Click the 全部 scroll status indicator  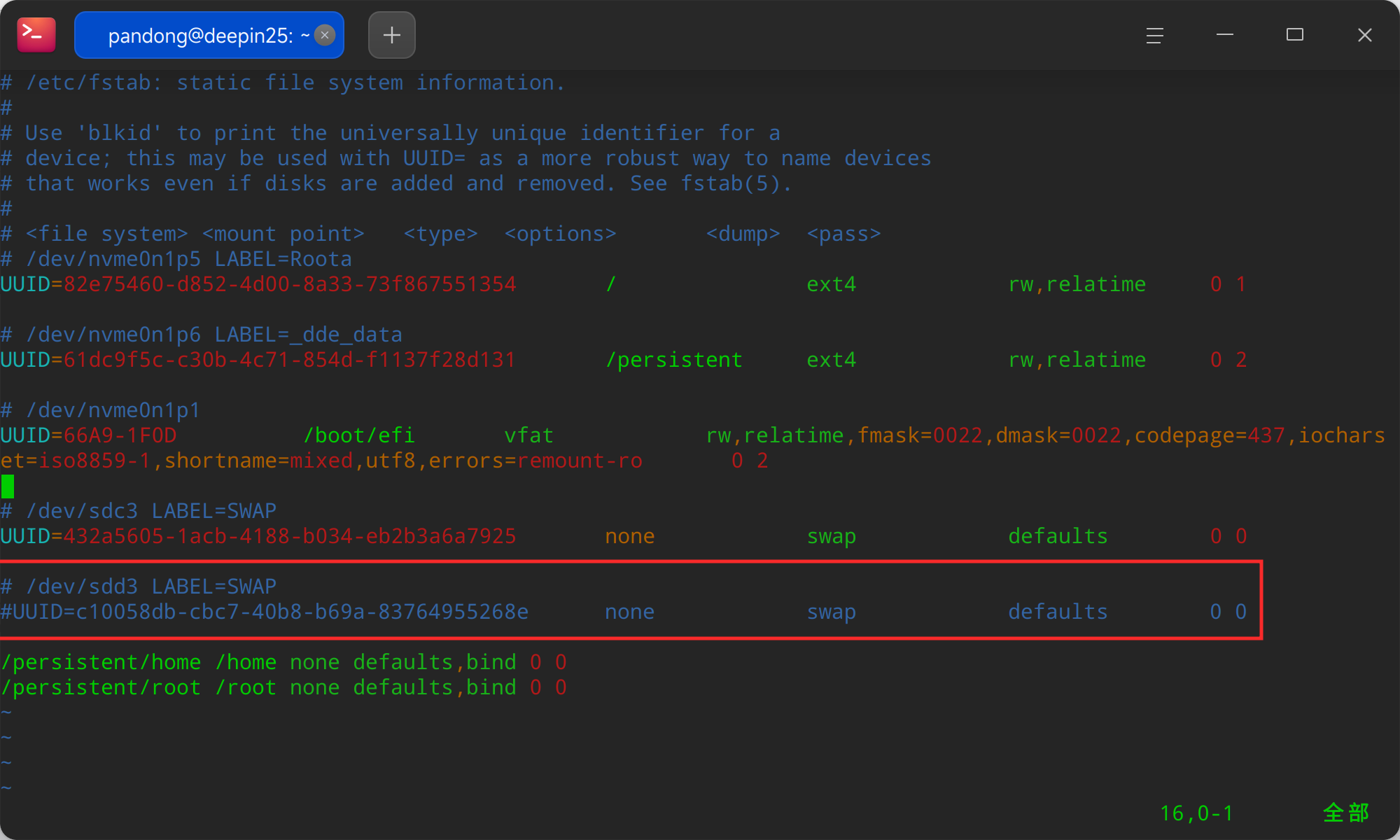(x=1346, y=813)
